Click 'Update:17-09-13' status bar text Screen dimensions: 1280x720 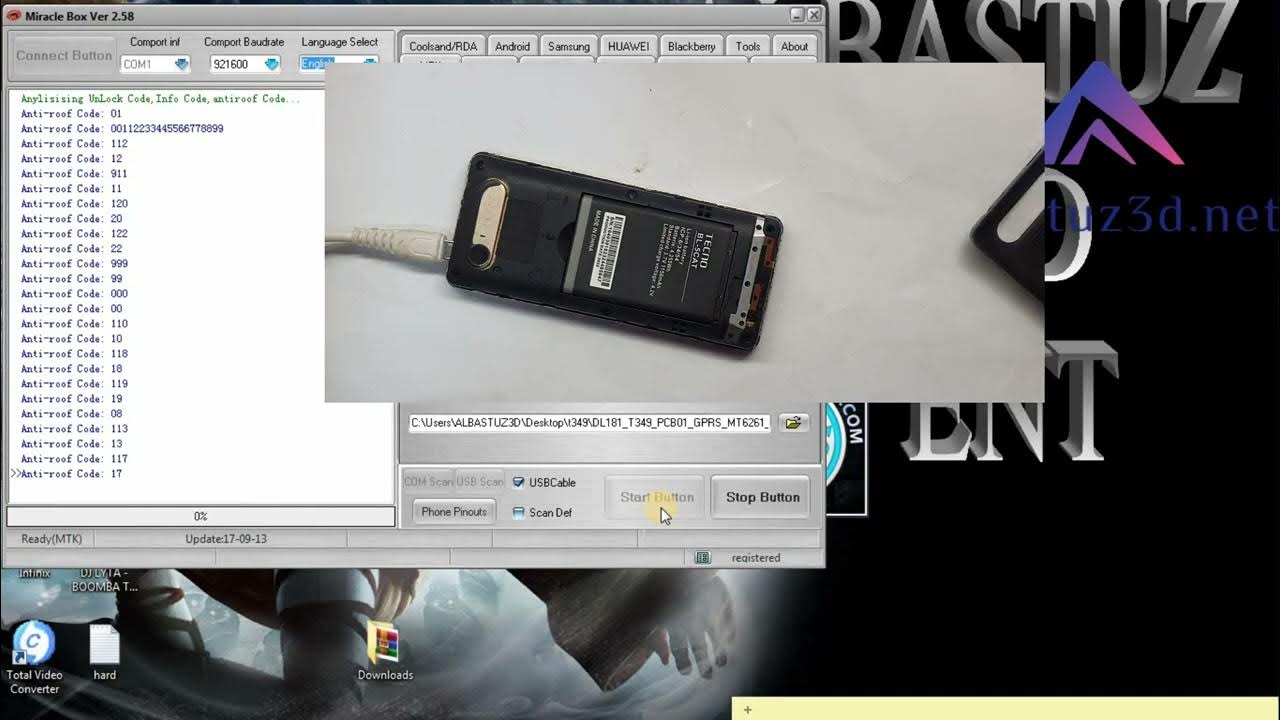pyautogui.click(x=226, y=539)
